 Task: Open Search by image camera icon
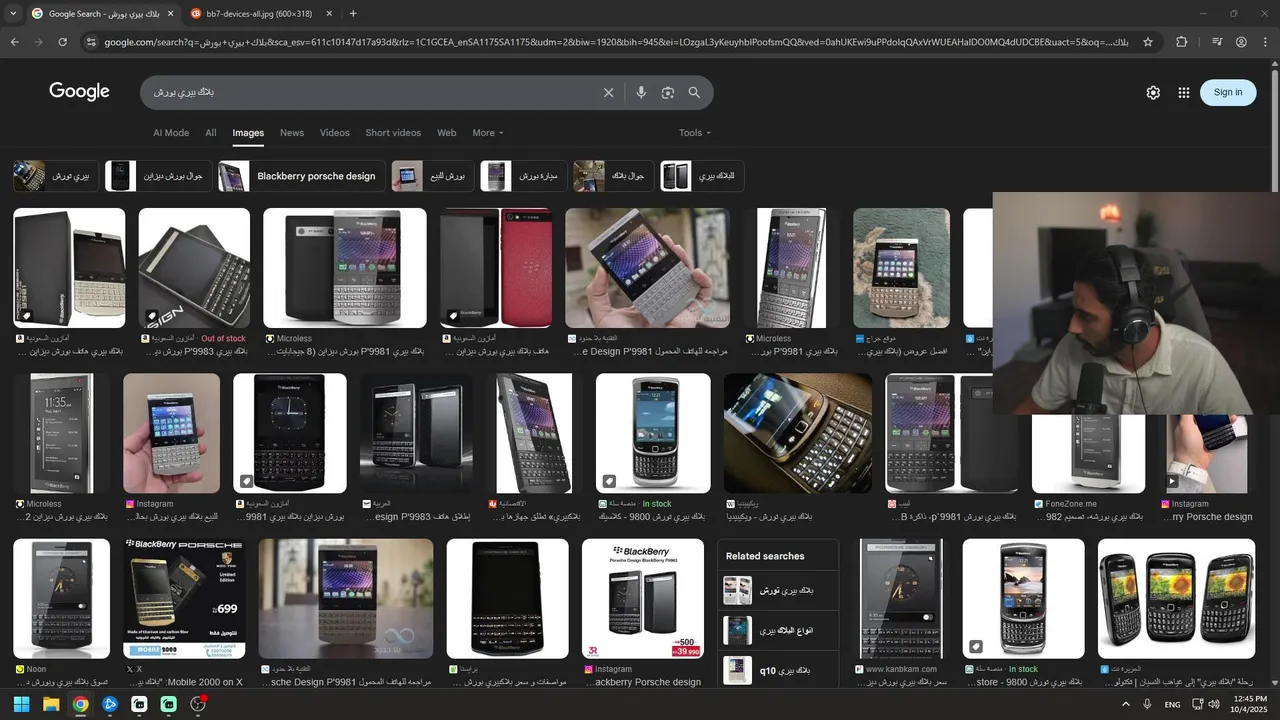tap(667, 93)
